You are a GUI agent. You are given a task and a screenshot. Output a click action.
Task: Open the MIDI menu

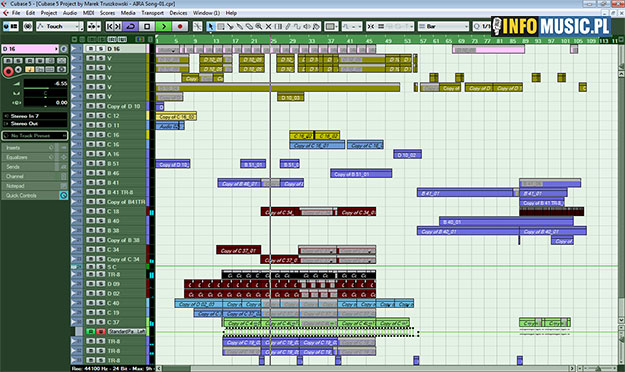[x=88, y=13]
